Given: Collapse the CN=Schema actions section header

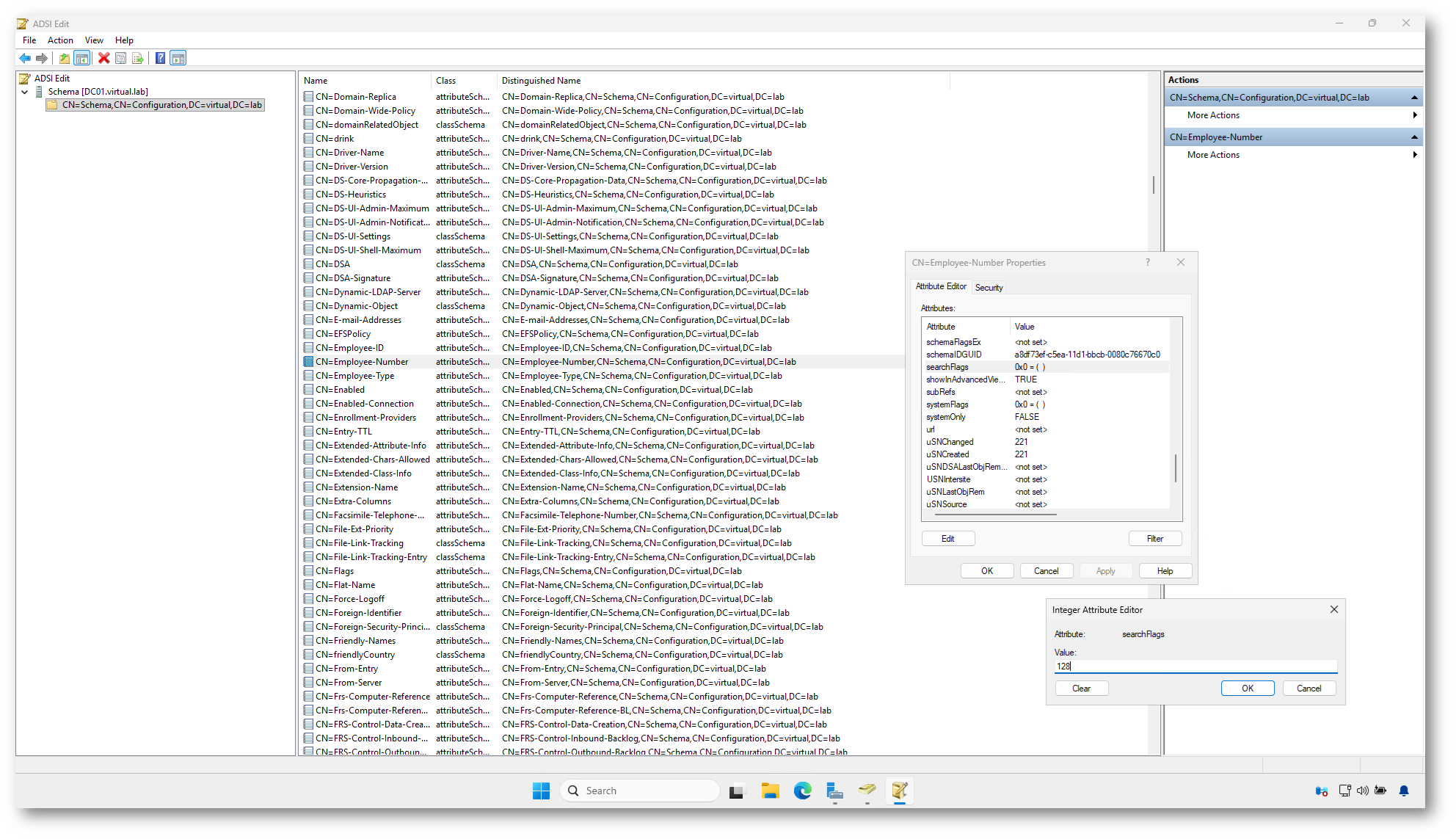Looking at the screenshot, I should (x=1413, y=98).
